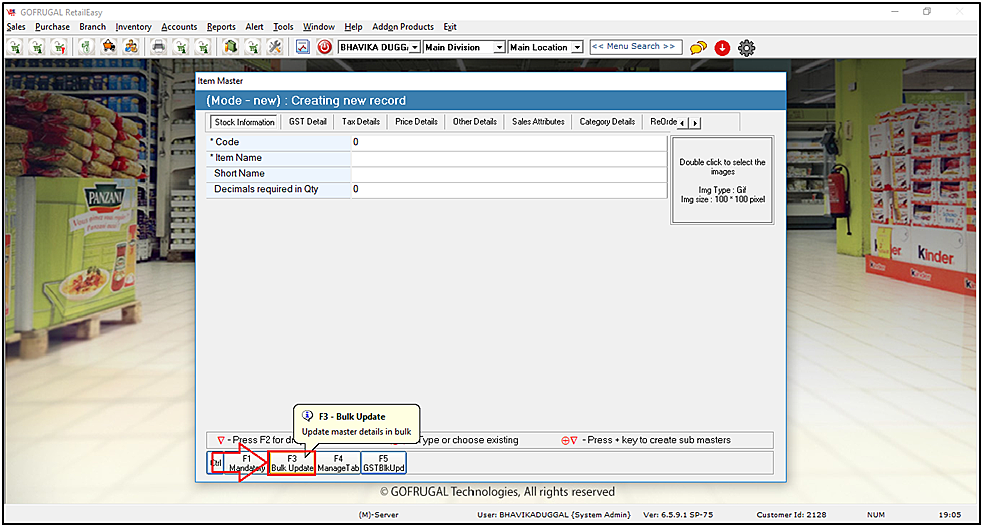Screen dimensions: 983x527
Task: Click the rupee money toolbar icon
Action: (86, 47)
